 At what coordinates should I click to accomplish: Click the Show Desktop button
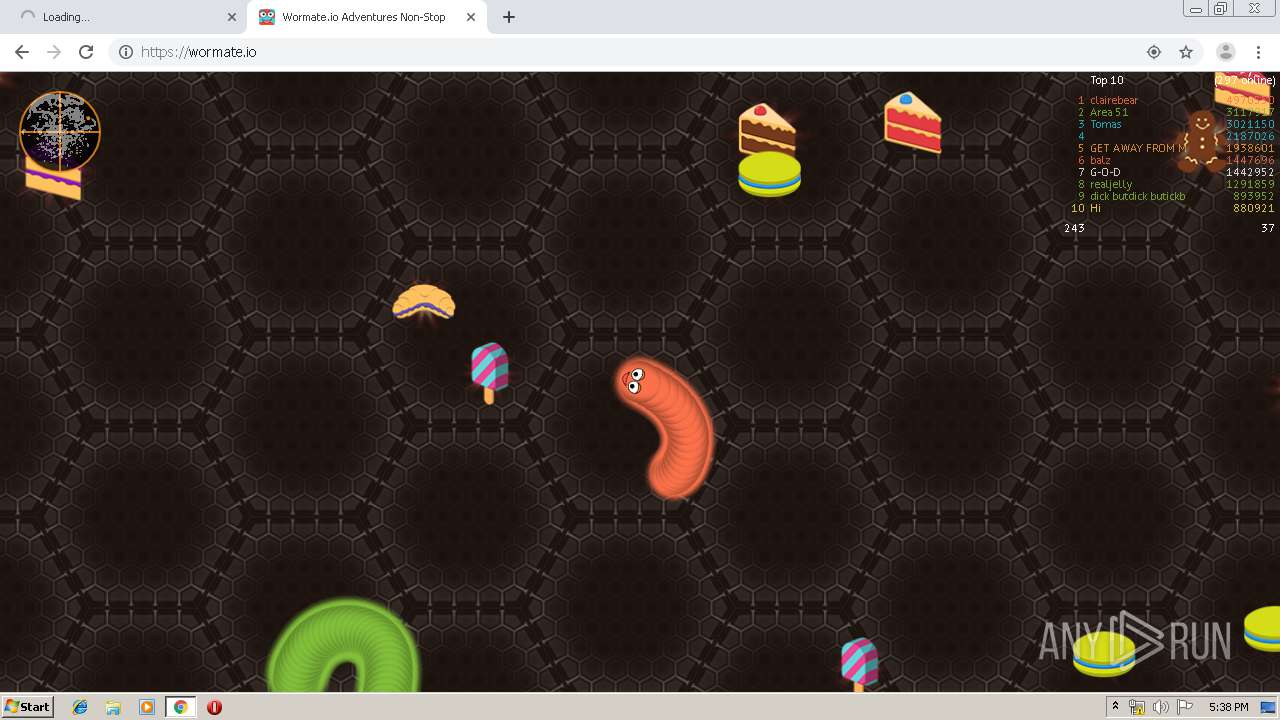(1268, 707)
